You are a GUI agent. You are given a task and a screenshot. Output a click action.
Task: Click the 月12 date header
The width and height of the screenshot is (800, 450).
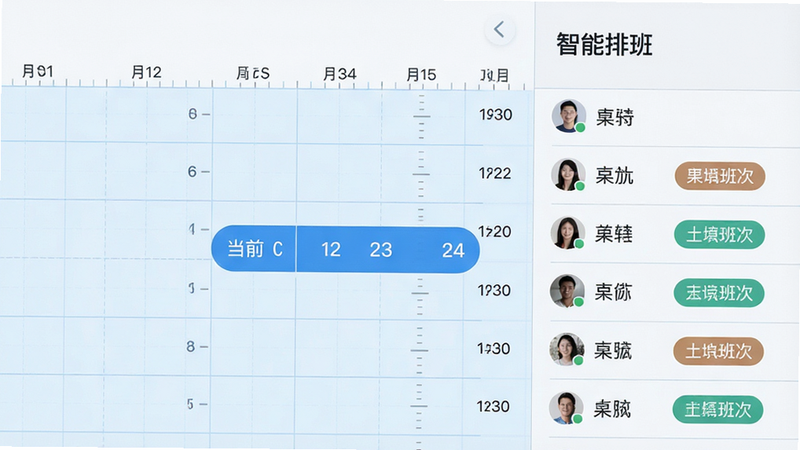coord(146,72)
